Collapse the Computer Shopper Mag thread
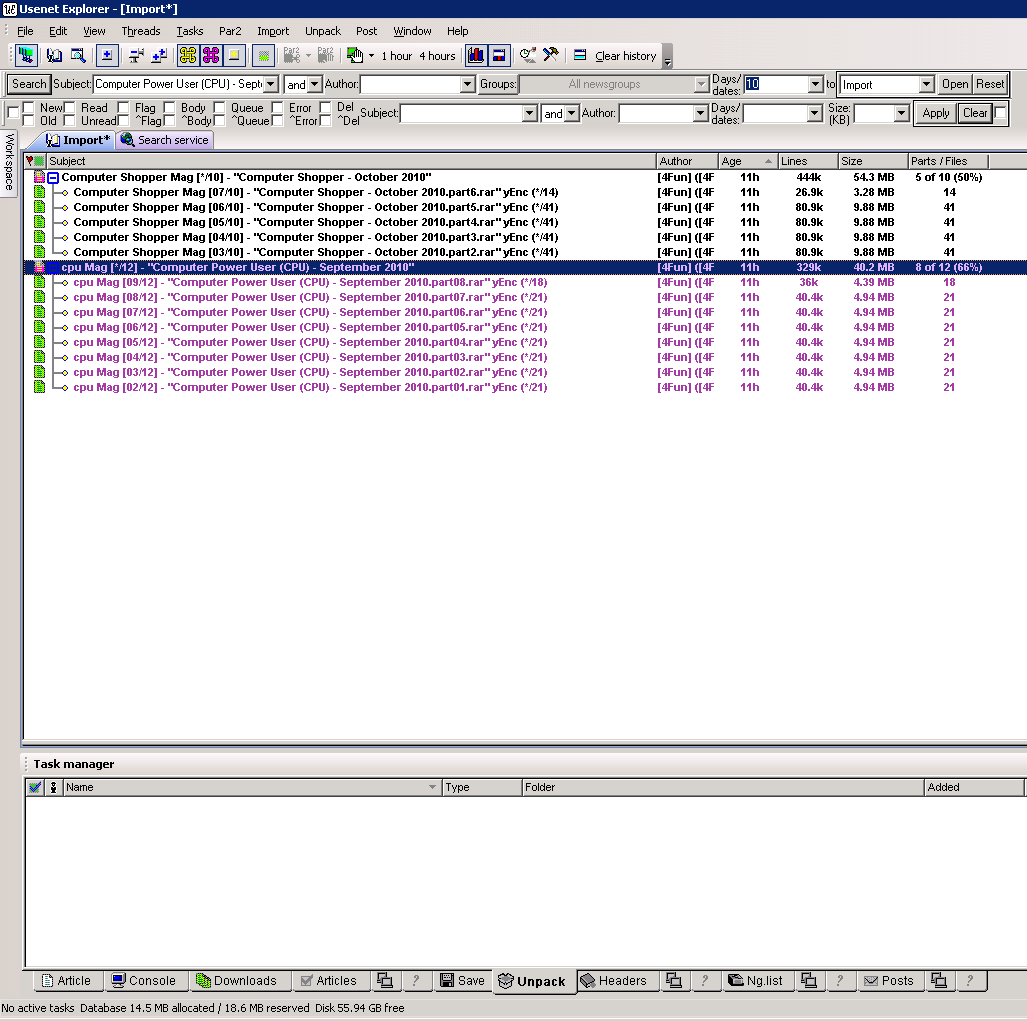The height and width of the screenshot is (1021, 1027). click(53, 177)
